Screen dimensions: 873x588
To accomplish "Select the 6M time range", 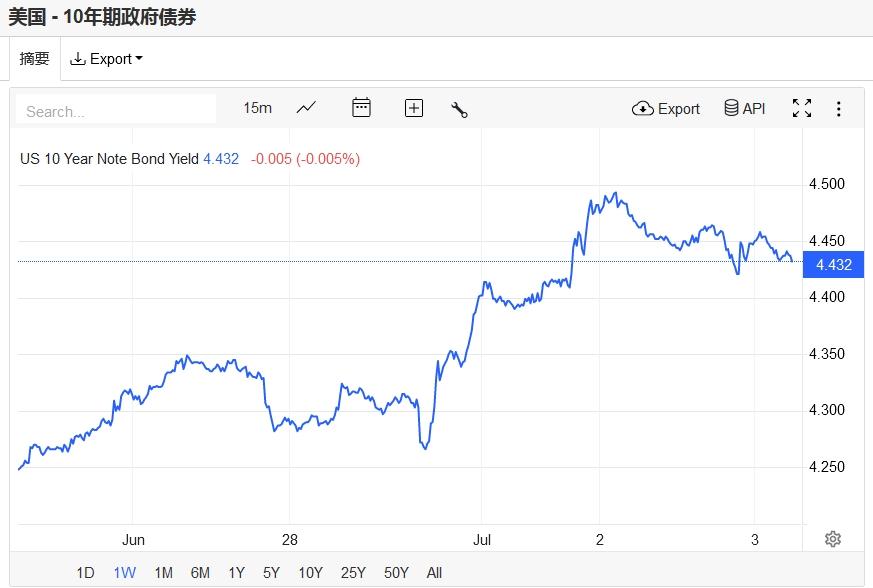I will [200, 573].
